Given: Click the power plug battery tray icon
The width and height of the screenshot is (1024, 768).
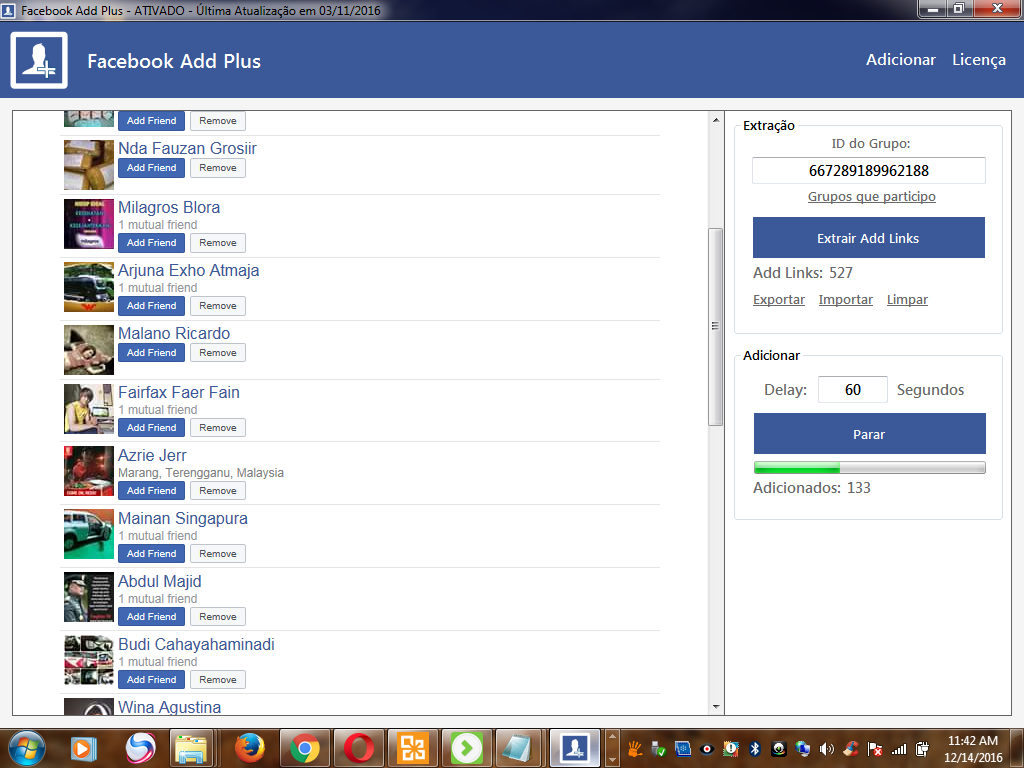Looking at the screenshot, I should pyautogui.click(x=922, y=749).
